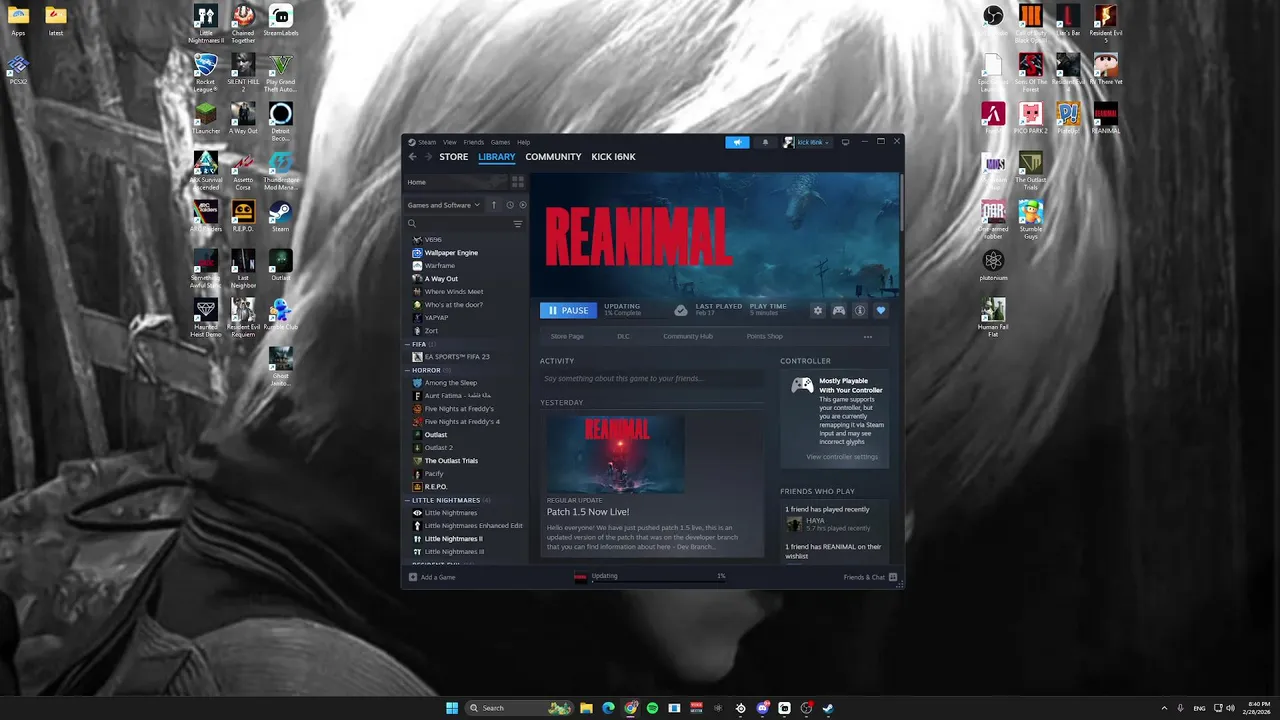This screenshot has height=720, width=1280.
Task: Open Spotify from the taskbar
Action: click(x=652, y=708)
